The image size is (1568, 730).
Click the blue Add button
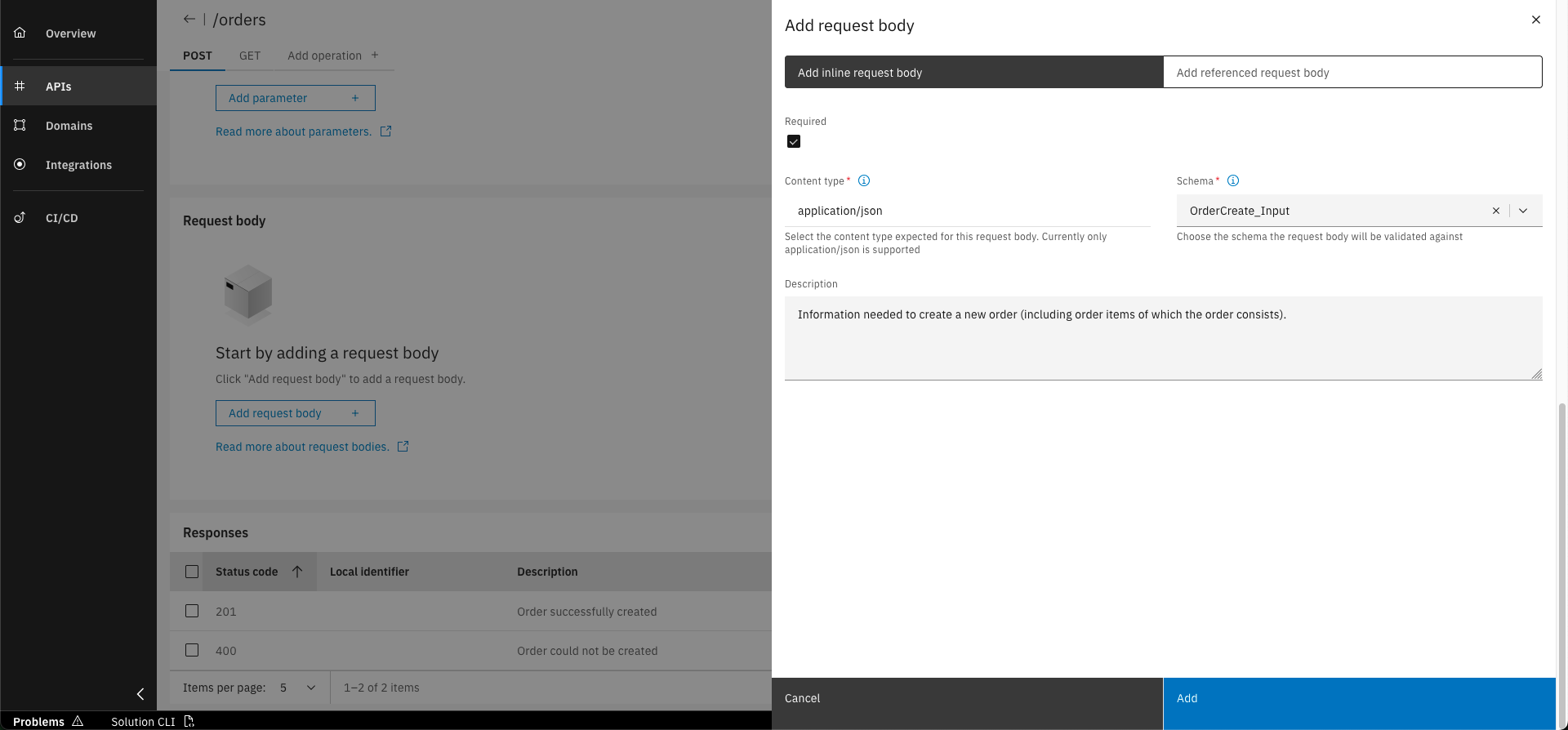(1360, 704)
